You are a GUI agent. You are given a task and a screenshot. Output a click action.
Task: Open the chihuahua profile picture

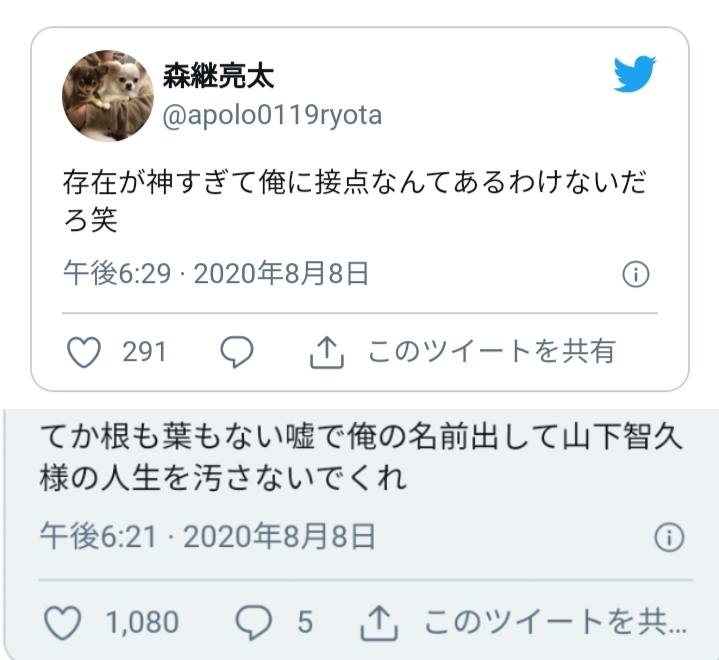(x=108, y=96)
